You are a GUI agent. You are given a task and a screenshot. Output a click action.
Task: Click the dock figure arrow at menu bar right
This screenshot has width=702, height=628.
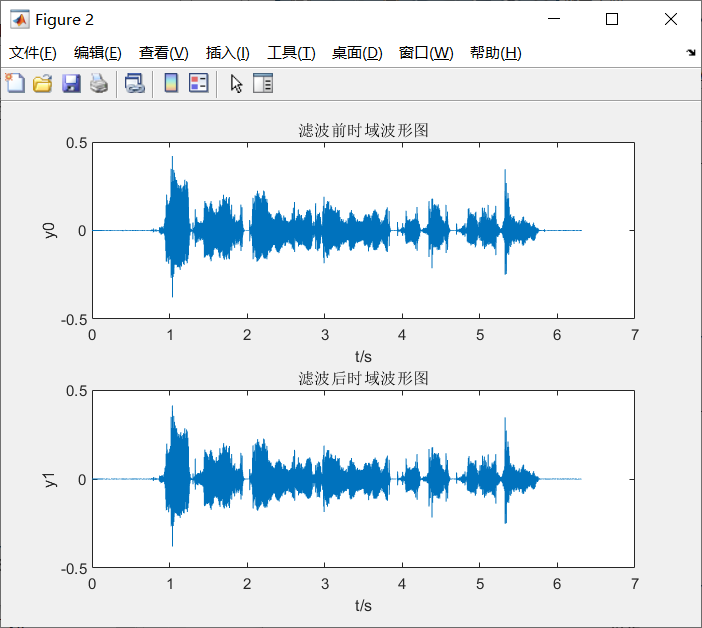click(x=690, y=52)
